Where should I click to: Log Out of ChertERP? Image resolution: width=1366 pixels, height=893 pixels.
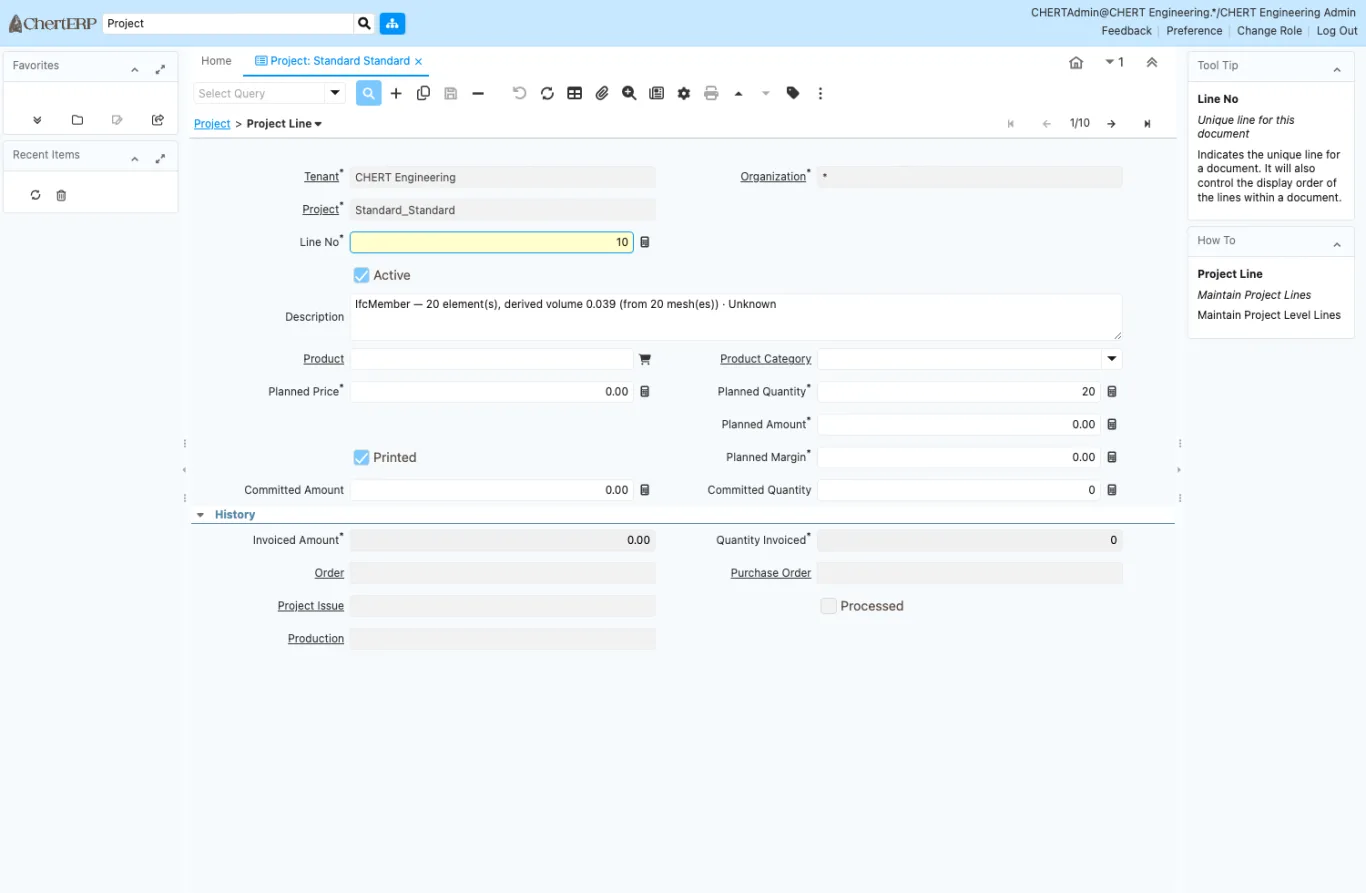click(x=1337, y=31)
